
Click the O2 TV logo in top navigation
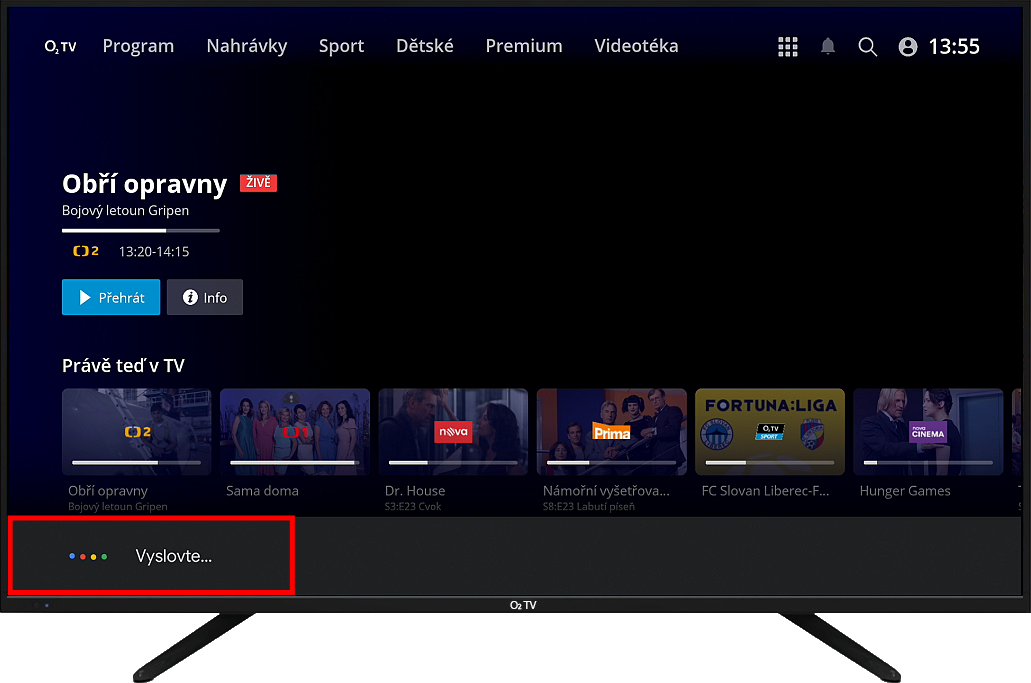(60, 47)
